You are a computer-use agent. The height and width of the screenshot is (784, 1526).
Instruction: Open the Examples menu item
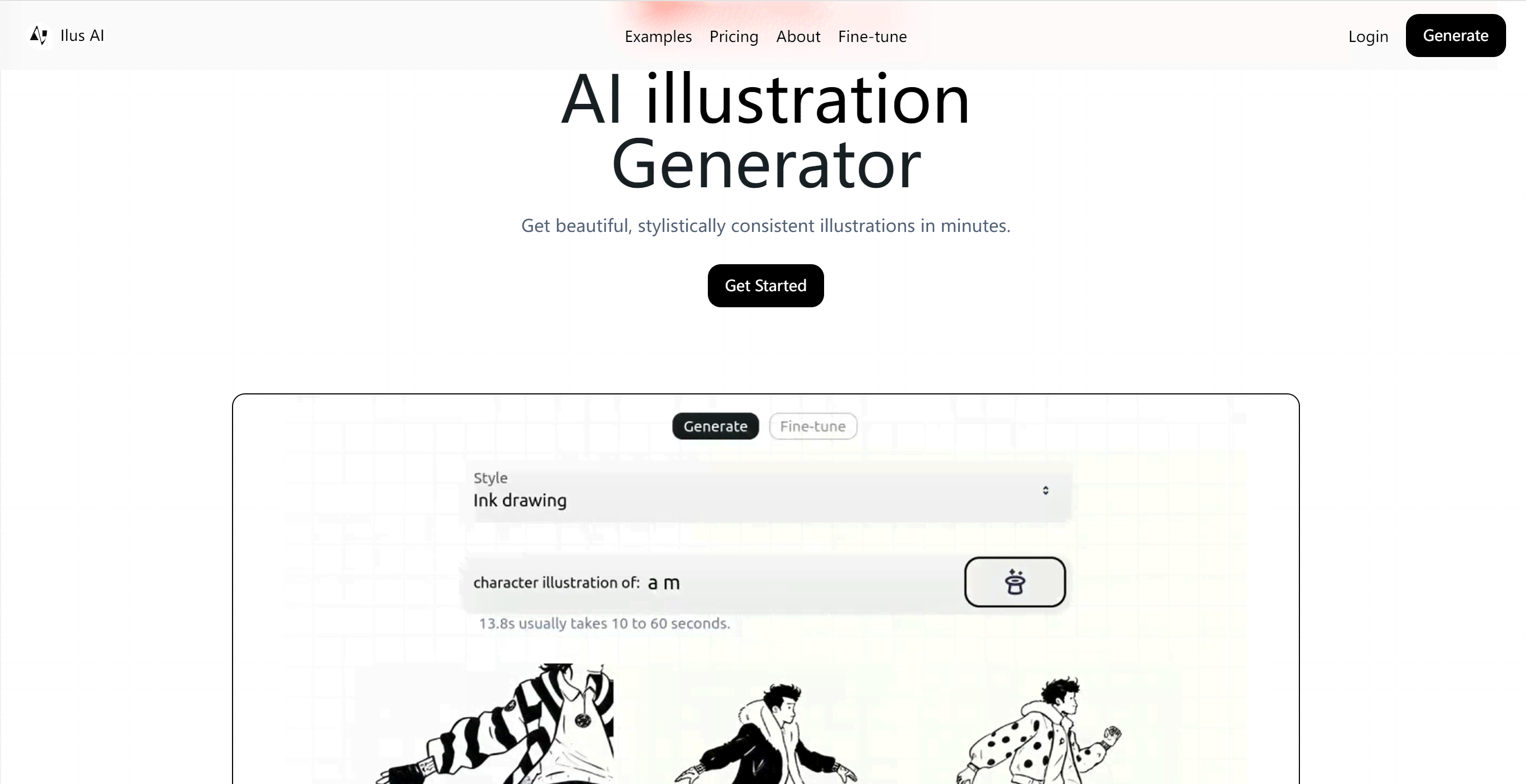pos(658,36)
